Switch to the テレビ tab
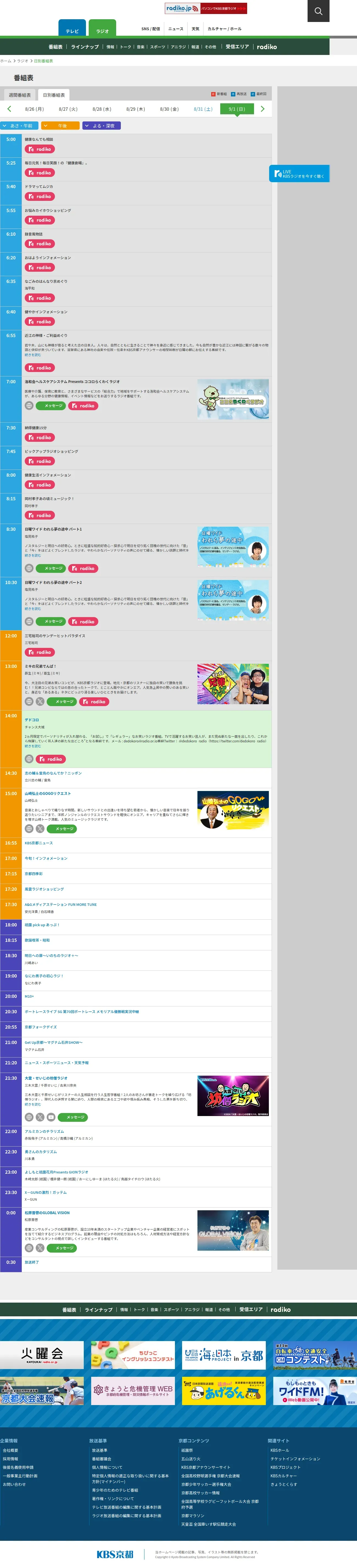This screenshot has width=357, height=1568. (x=72, y=29)
